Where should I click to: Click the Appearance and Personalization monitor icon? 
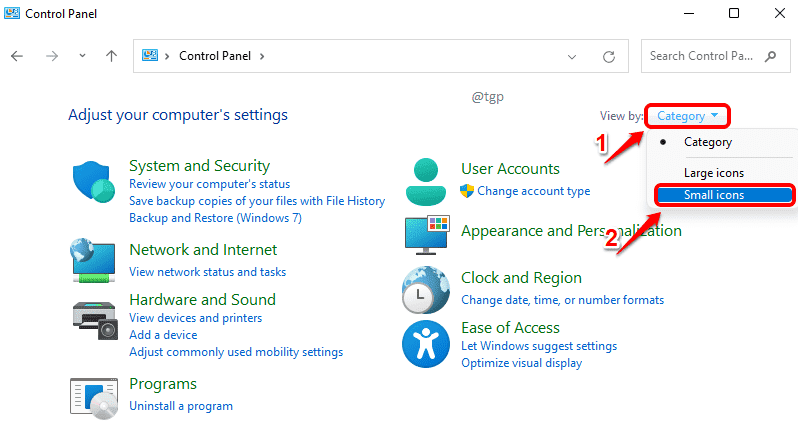427,235
